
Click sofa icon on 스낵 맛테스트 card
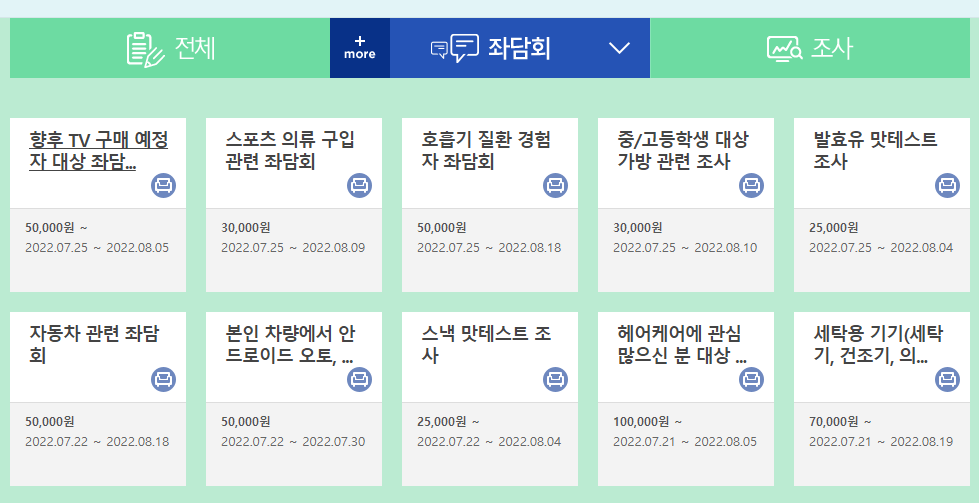[x=556, y=379]
